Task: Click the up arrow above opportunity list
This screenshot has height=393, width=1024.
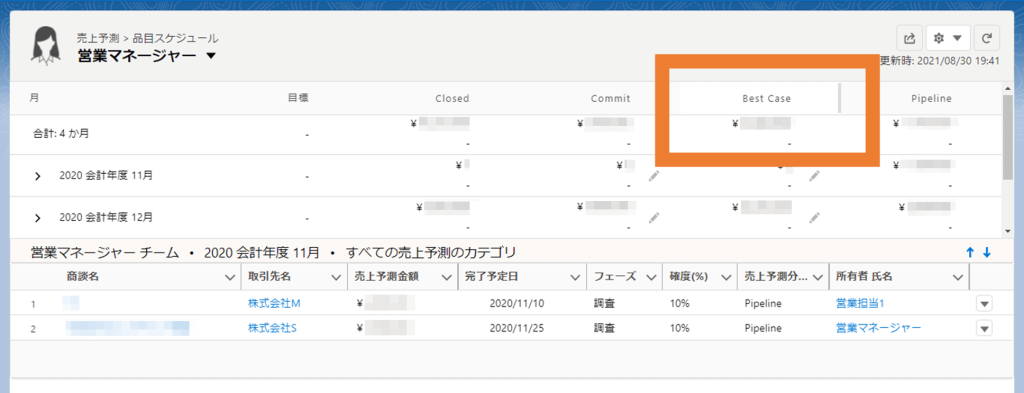Action: (970, 252)
